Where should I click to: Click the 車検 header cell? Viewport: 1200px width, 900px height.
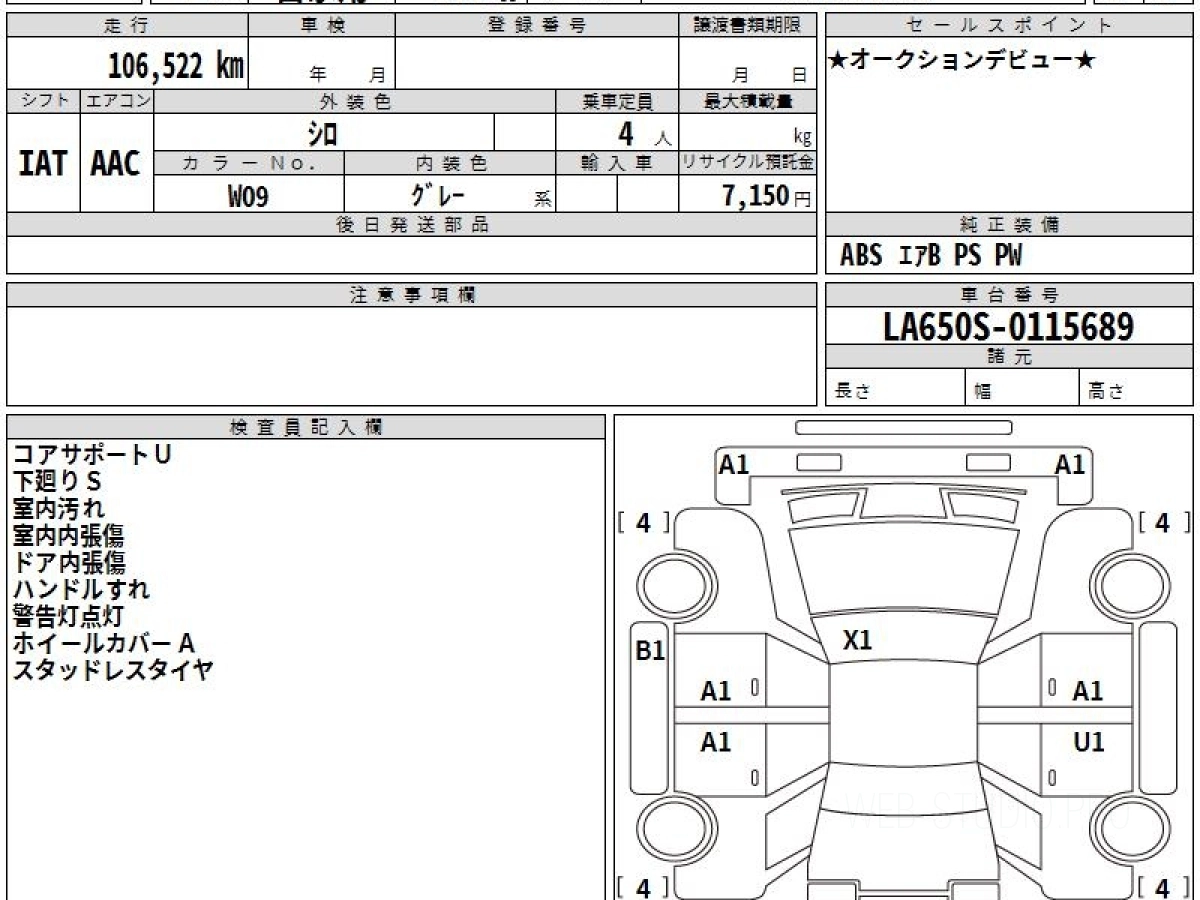pyautogui.click(x=322, y=26)
